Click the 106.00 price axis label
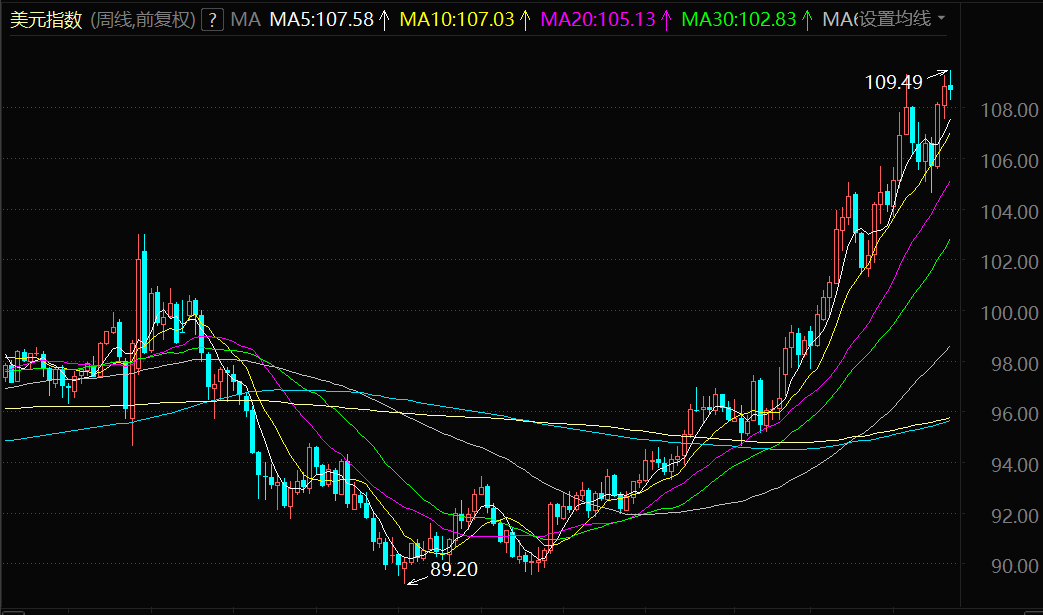 [1009, 161]
